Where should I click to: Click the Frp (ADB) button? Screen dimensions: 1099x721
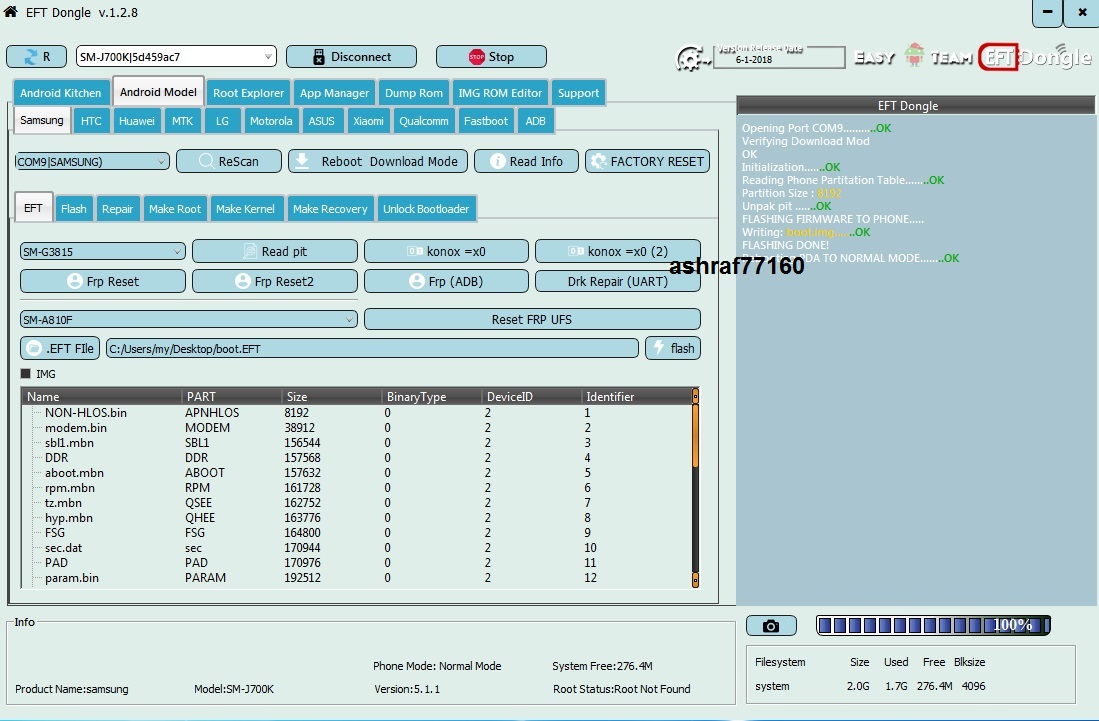446,281
